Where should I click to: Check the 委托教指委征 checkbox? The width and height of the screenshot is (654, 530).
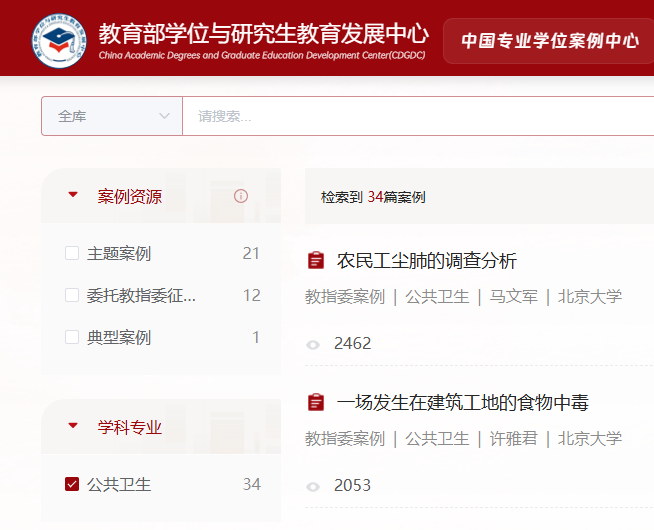(72, 295)
